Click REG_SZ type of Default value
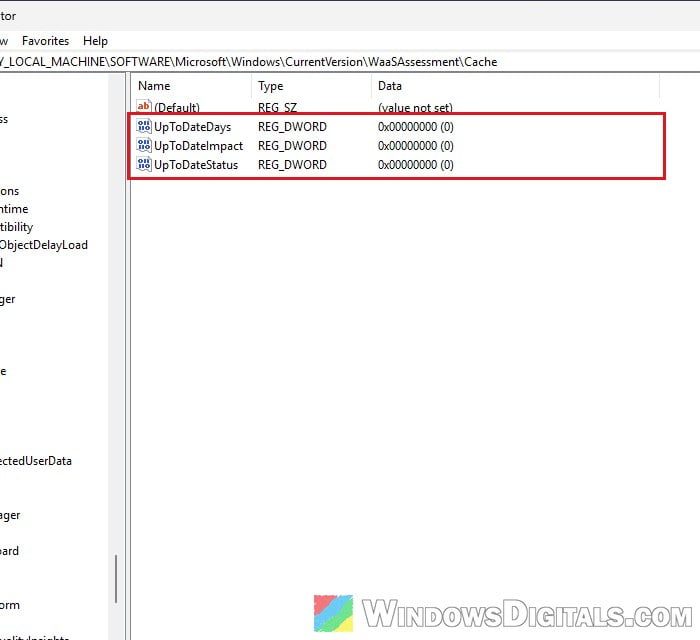 277,108
